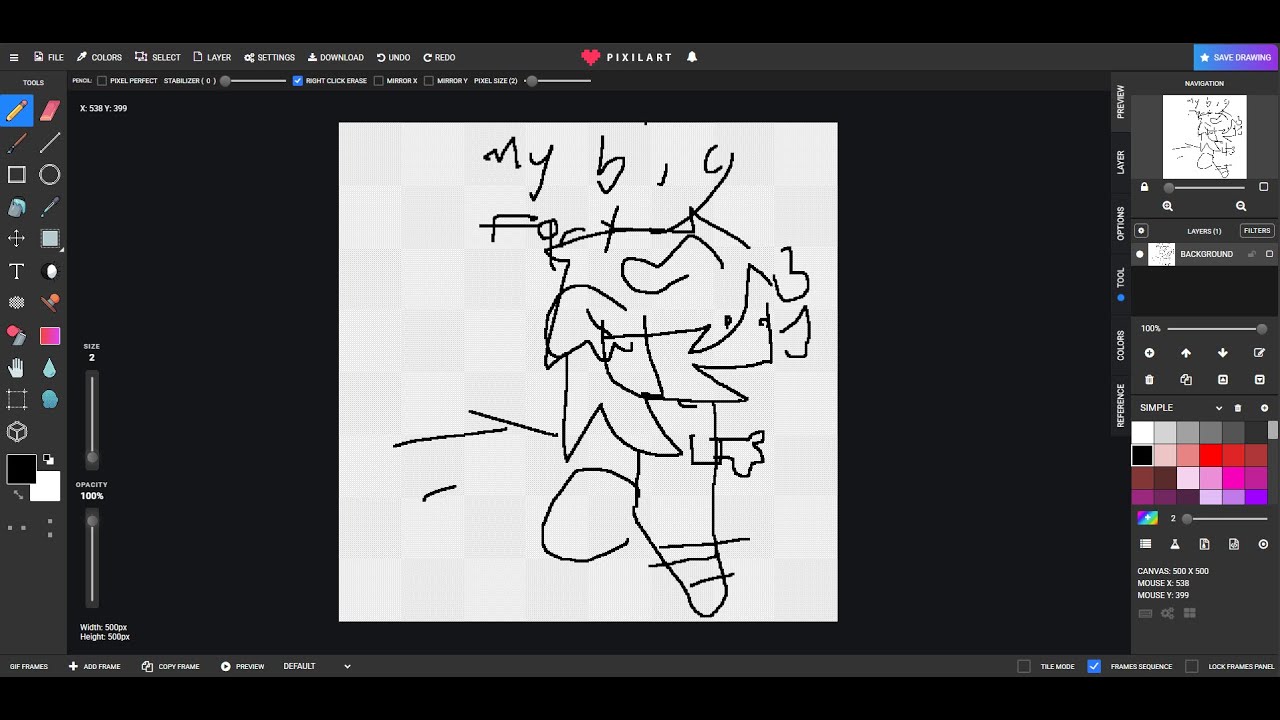Open the Colors menu

(x=99, y=57)
